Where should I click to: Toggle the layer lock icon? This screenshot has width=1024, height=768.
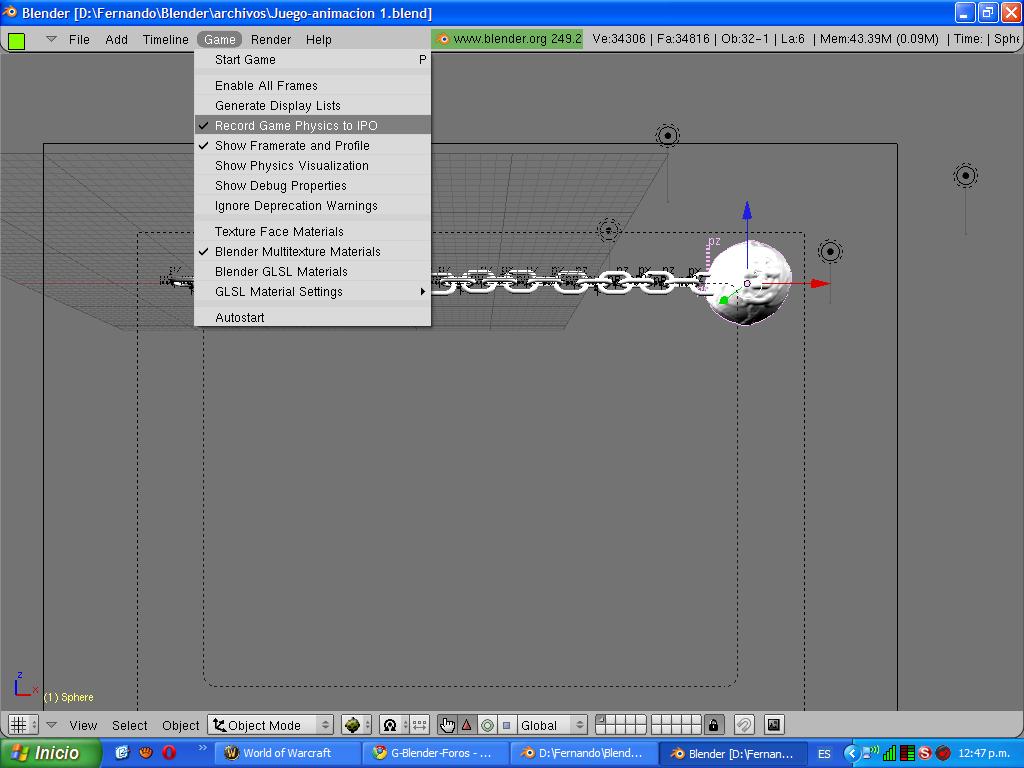click(714, 725)
